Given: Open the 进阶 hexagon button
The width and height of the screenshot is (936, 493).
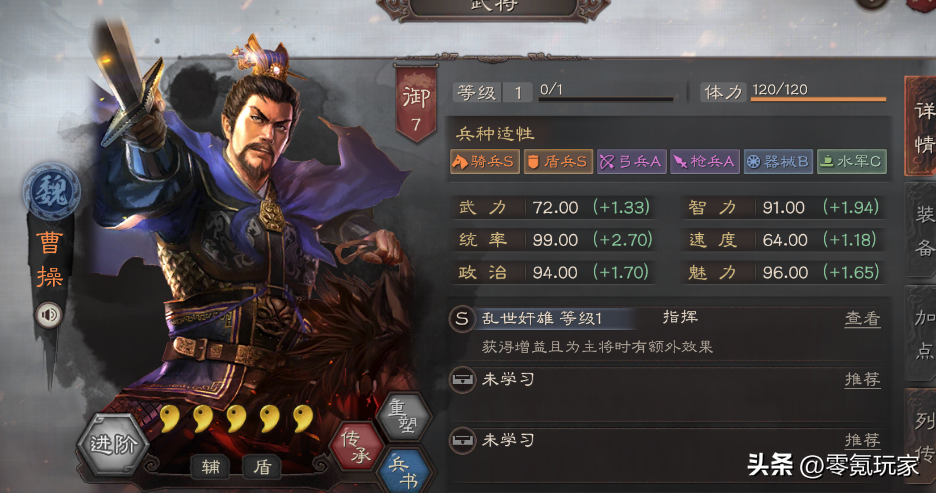Looking at the screenshot, I should (113, 444).
